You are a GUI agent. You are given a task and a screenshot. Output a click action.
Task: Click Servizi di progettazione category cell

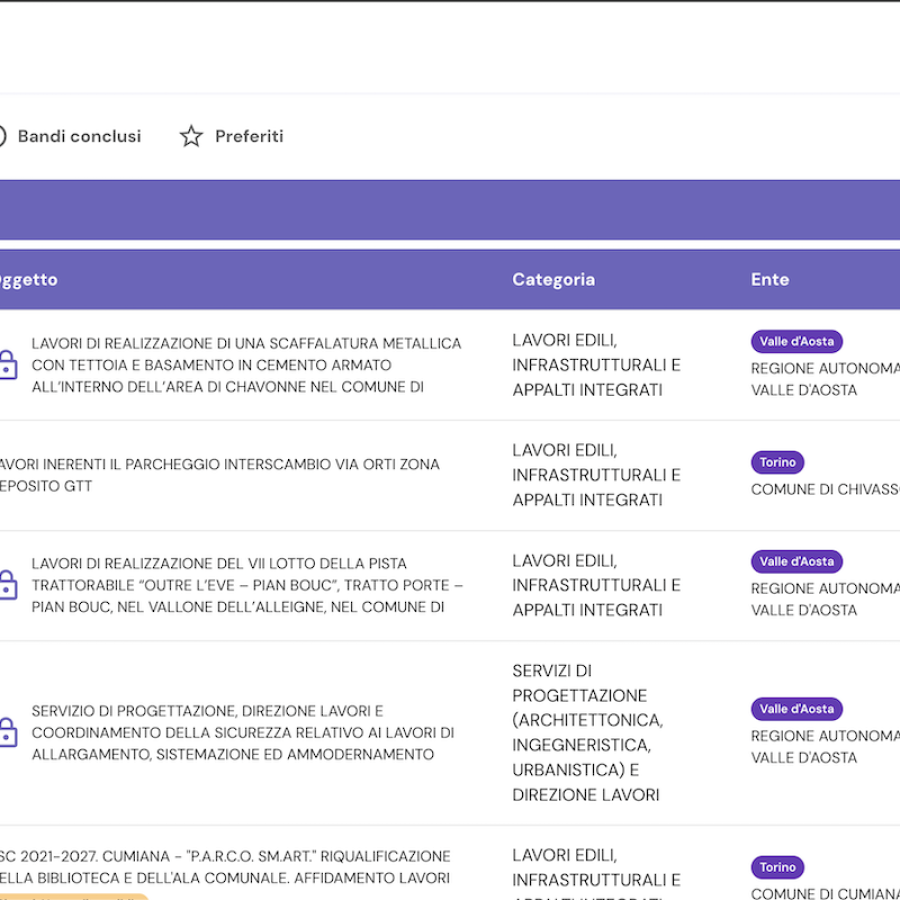[587, 733]
